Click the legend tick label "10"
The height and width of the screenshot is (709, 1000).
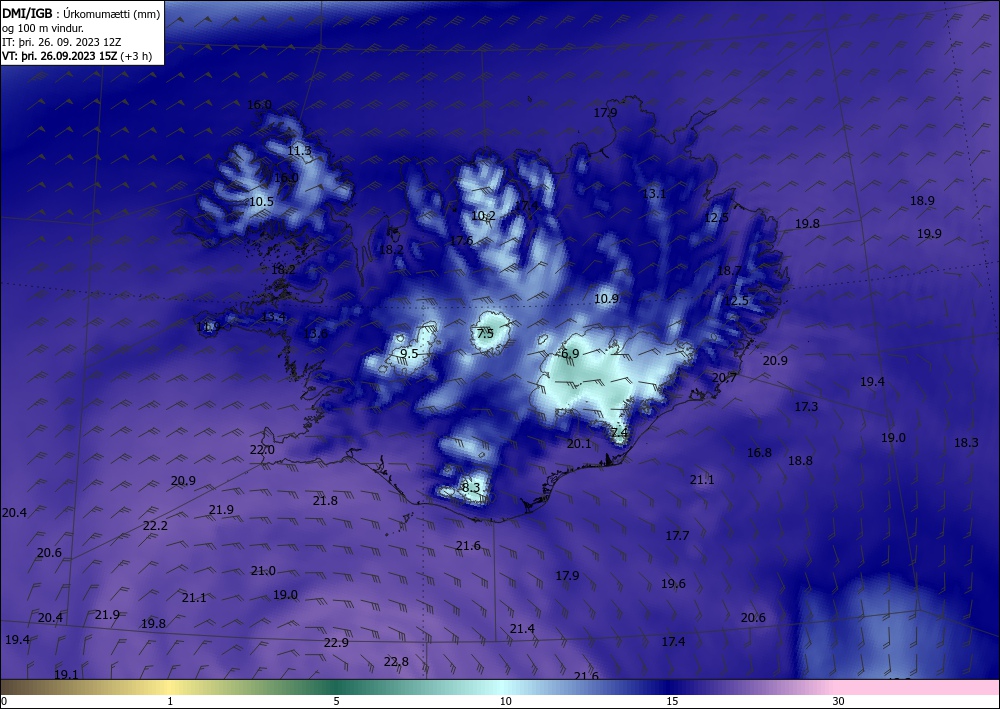coord(505,701)
